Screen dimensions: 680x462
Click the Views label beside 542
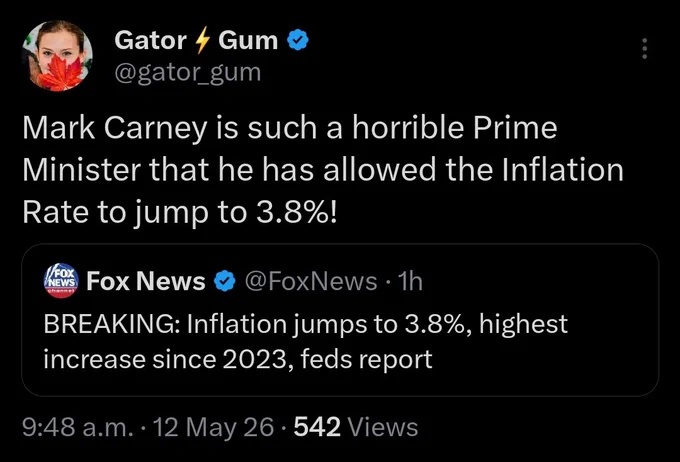383,427
